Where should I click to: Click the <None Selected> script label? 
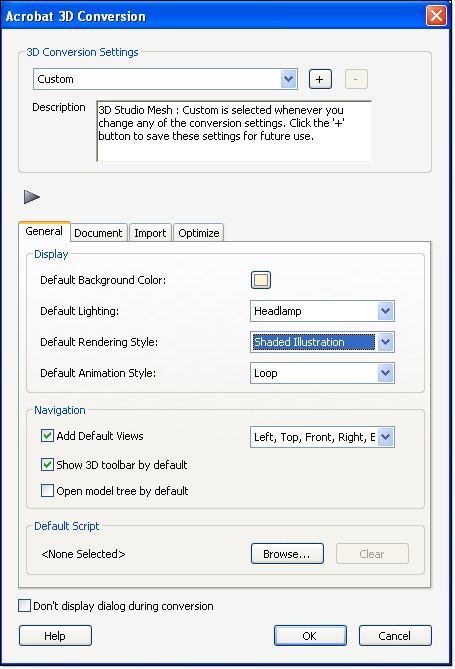click(83, 554)
